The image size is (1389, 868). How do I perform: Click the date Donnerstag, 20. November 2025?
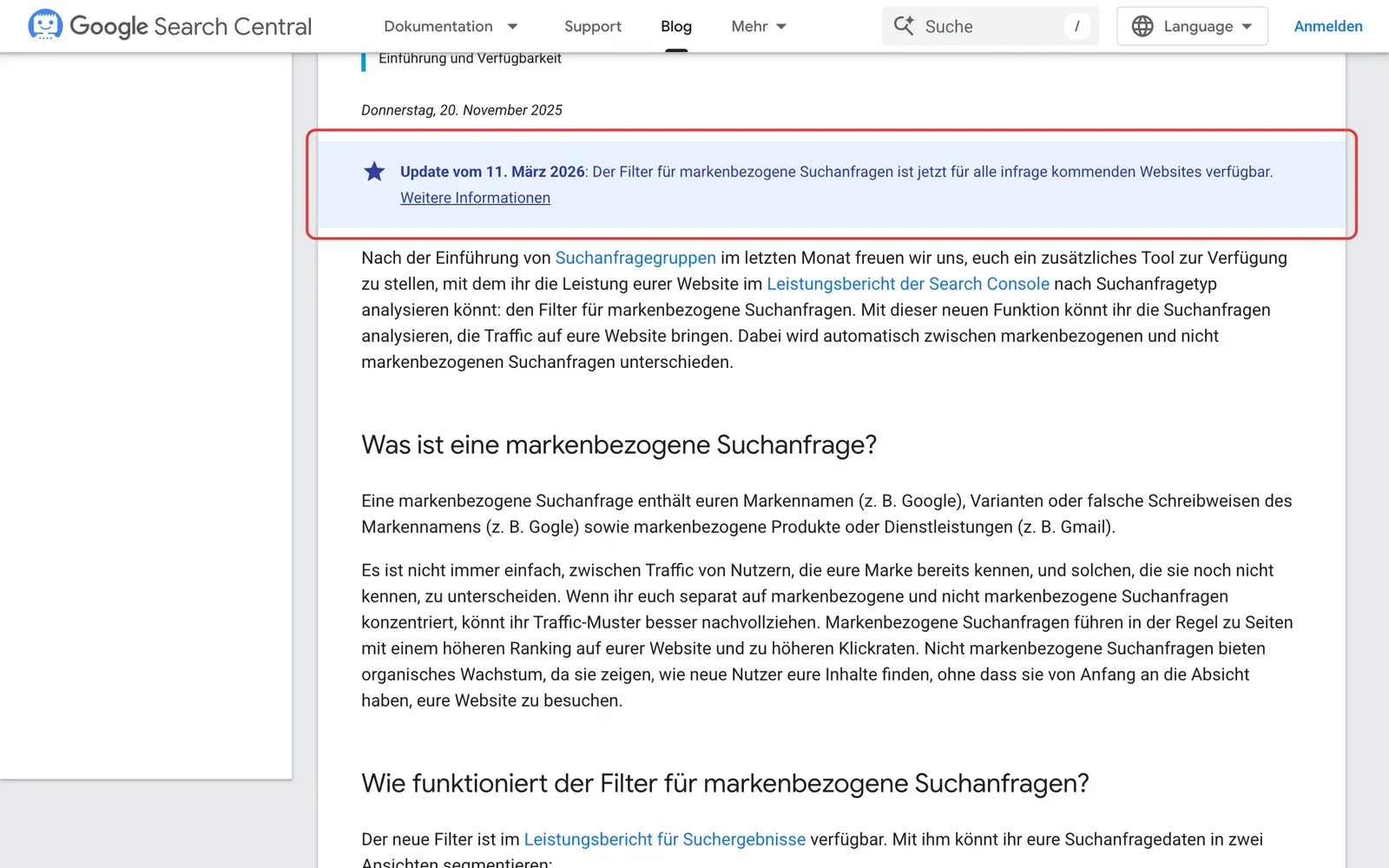tap(462, 110)
